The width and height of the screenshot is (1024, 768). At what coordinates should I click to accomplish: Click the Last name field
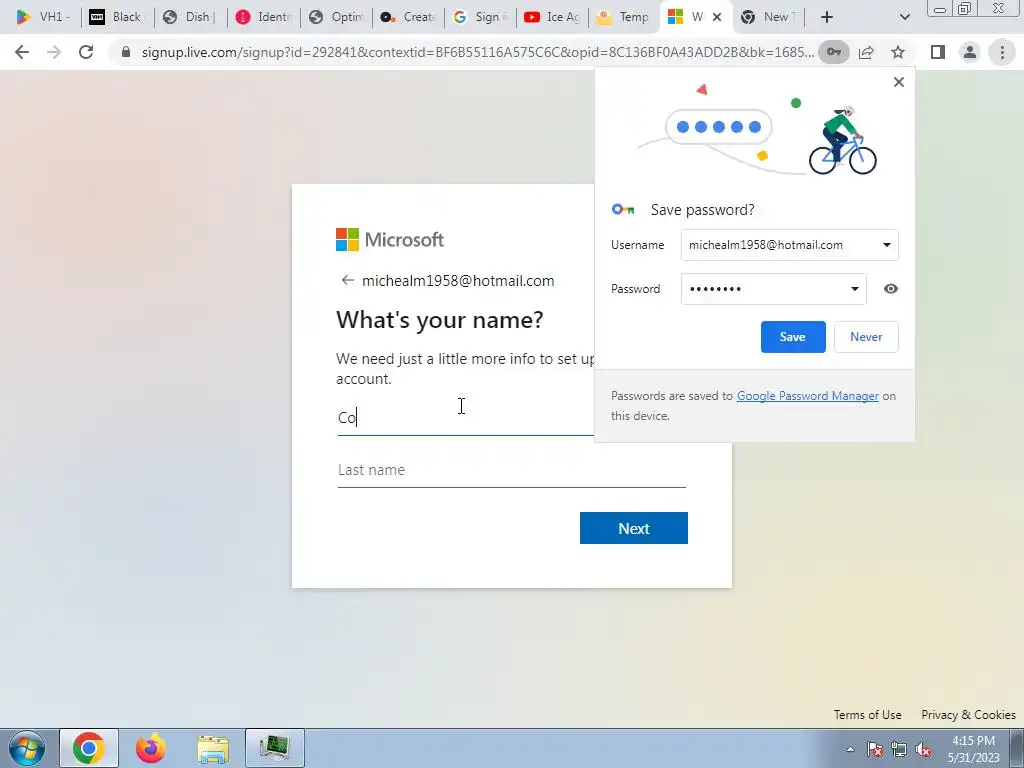click(x=511, y=470)
